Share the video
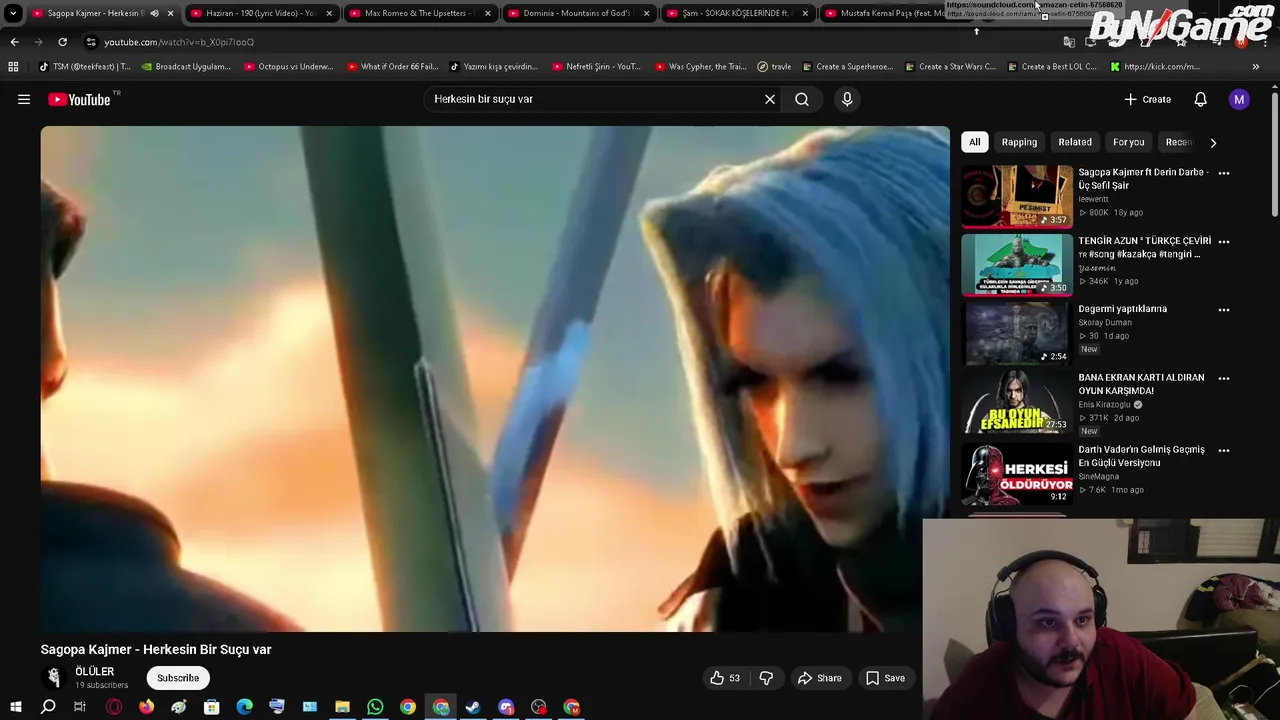The width and height of the screenshot is (1280, 720). pos(819,678)
